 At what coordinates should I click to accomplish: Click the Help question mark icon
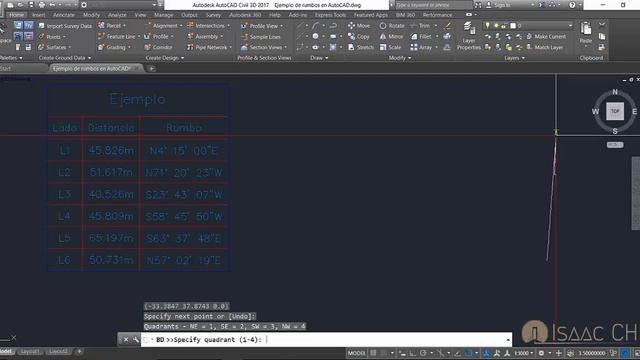pos(572,5)
